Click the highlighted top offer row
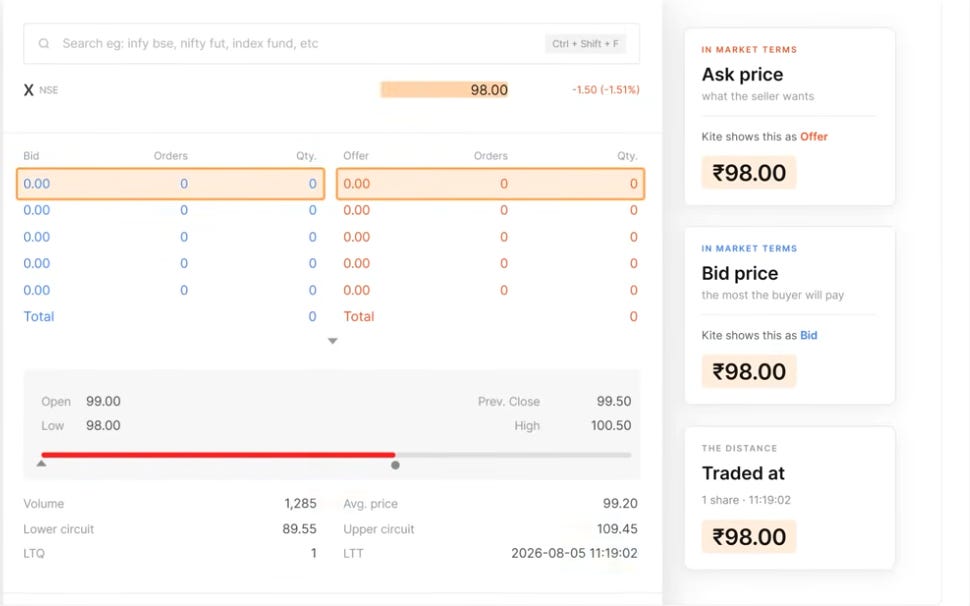 [x=491, y=184]
